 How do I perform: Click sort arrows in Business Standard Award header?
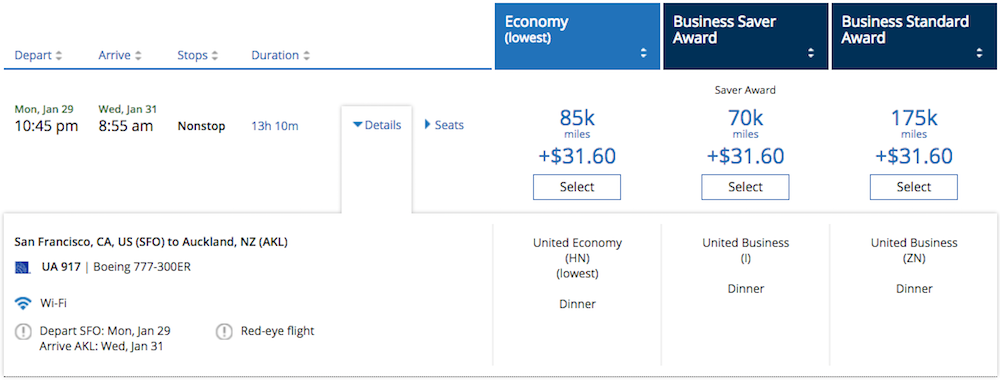tap(980, 54)
